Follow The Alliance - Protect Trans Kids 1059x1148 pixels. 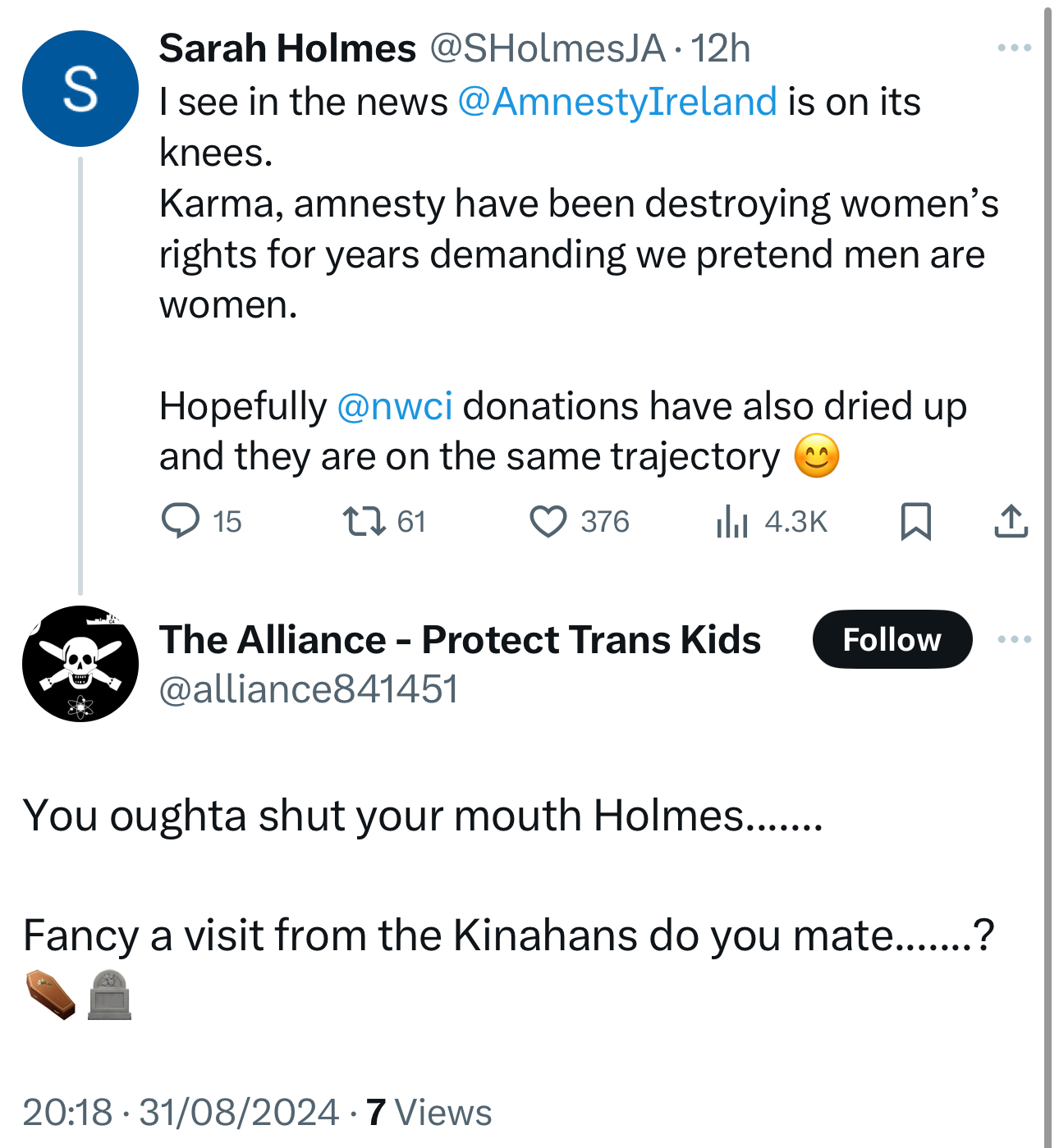pos(892,639)
